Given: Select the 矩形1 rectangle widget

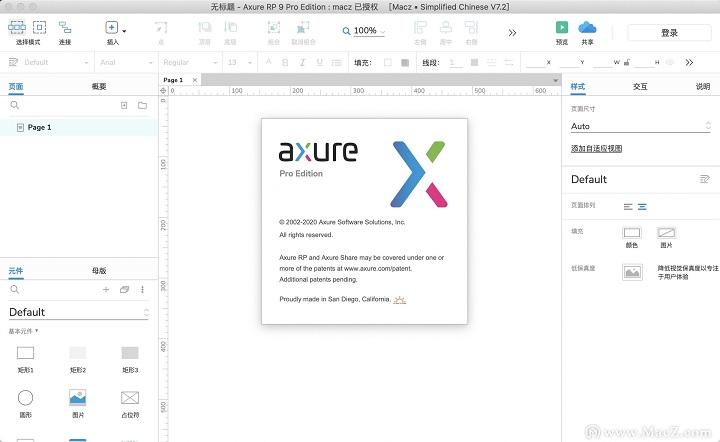Looking at the screenshot, I should pyautogui.click(x=26, y=358).
